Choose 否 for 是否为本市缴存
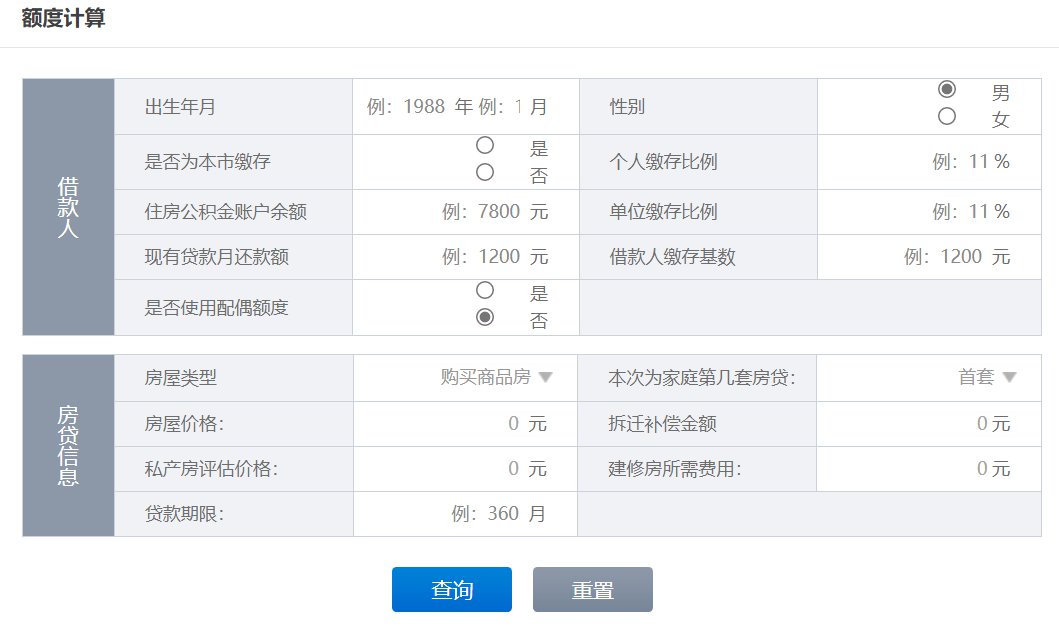 coord(485,172)
